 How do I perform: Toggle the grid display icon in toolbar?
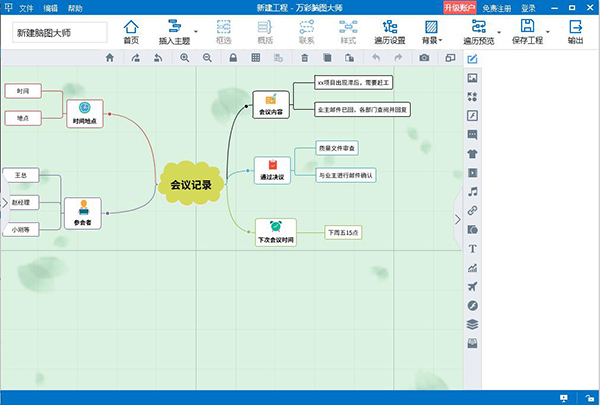pos(256,59)
